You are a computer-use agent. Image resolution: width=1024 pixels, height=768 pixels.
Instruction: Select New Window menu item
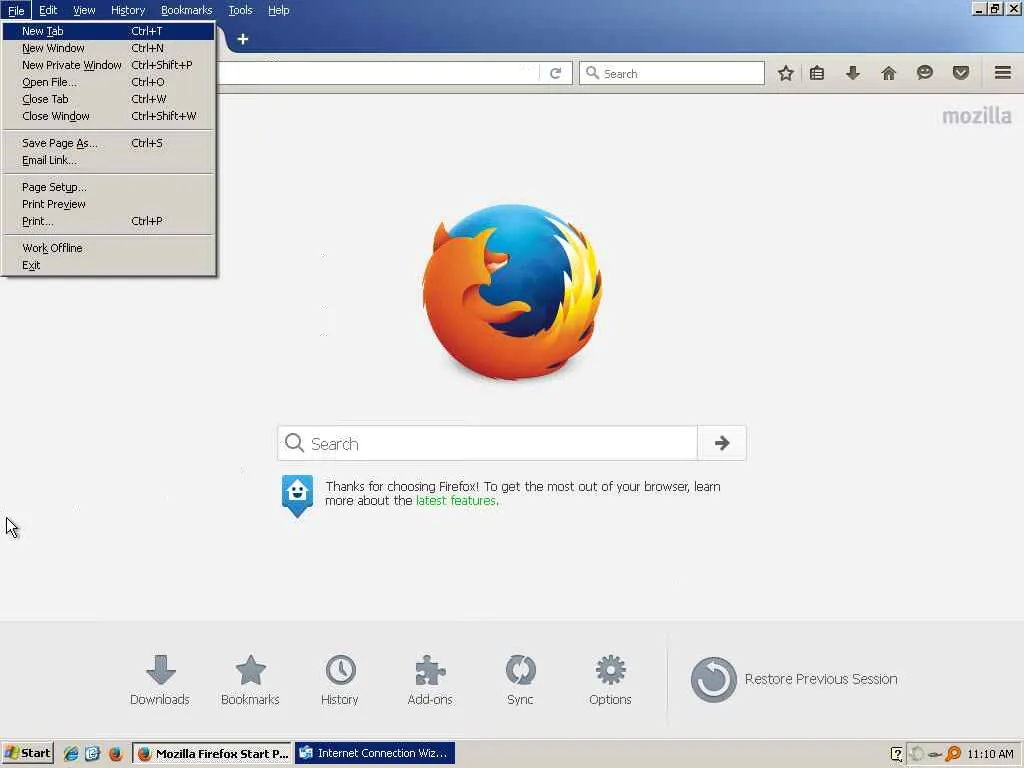click(108, 48)
